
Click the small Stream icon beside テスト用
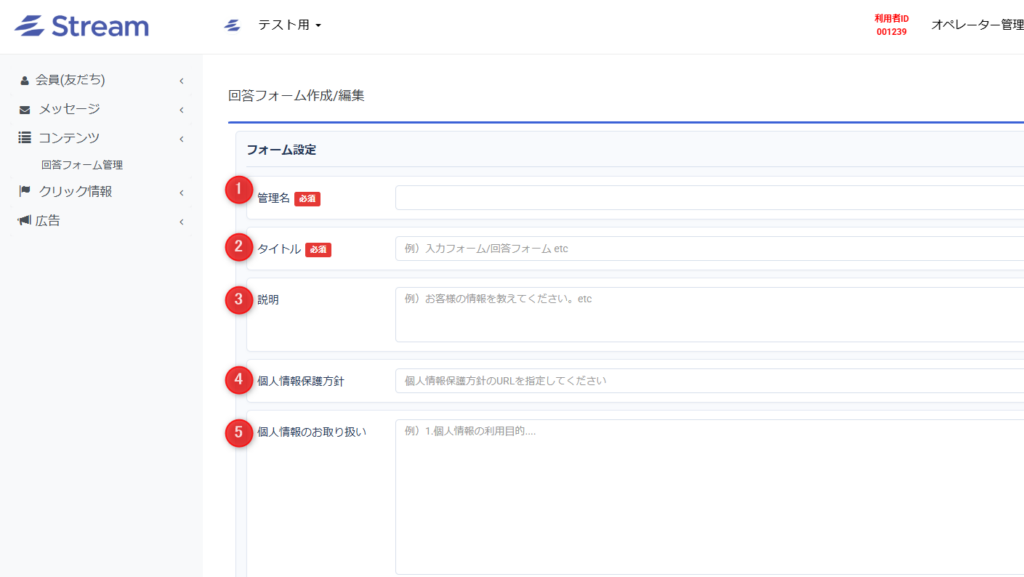pos(232,25)
